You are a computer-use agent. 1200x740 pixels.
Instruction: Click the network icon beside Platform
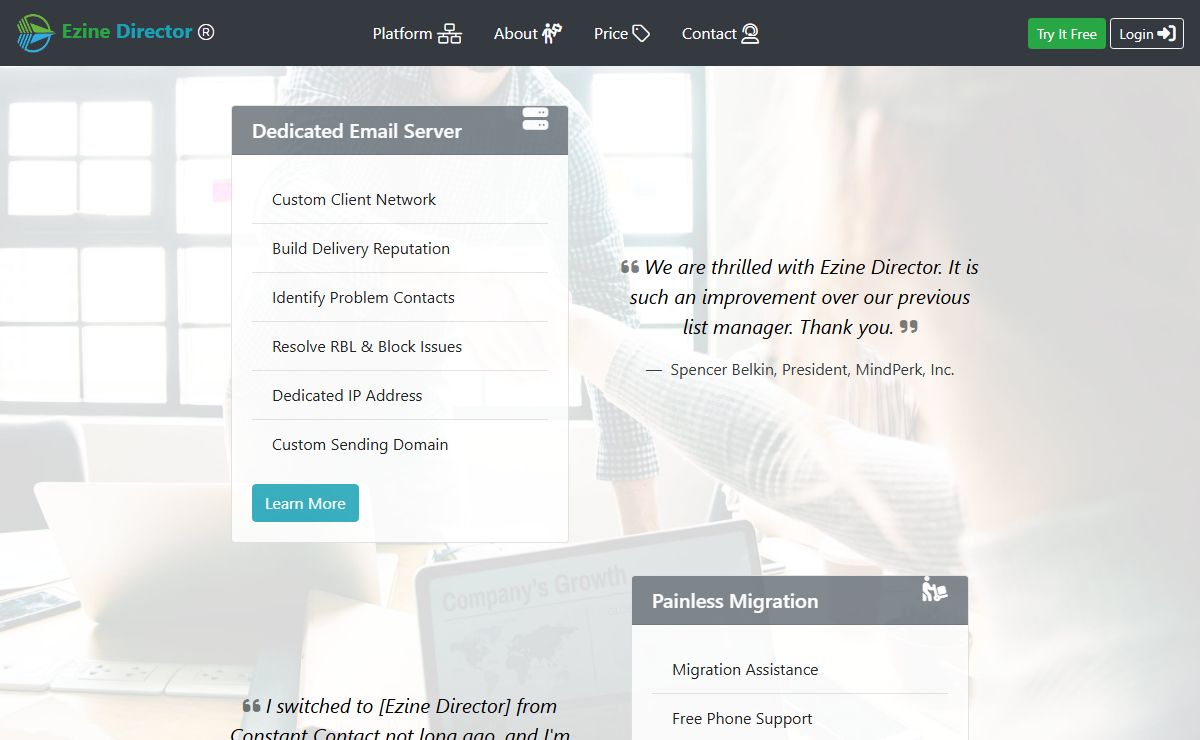point(450,34)
